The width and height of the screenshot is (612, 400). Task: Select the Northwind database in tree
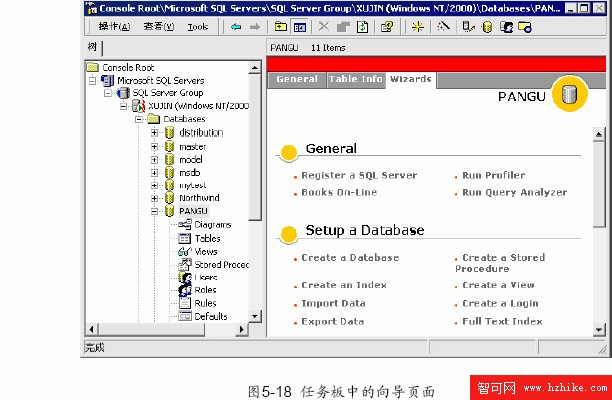[199, 198]
